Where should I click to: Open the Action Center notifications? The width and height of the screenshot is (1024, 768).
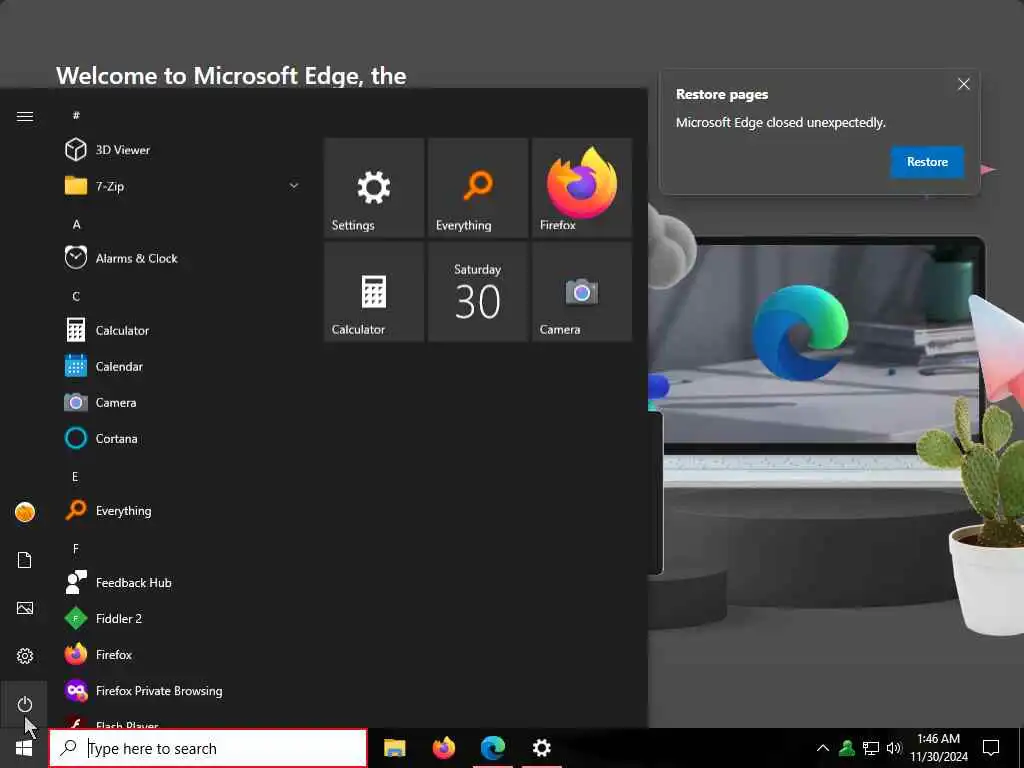(991, 748)
